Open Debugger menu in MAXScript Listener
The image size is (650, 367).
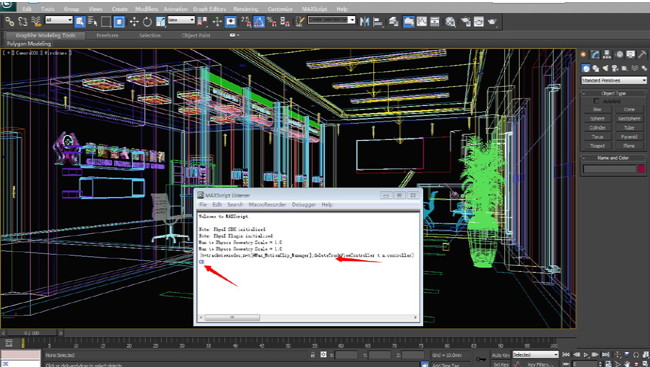pos(304,205)
